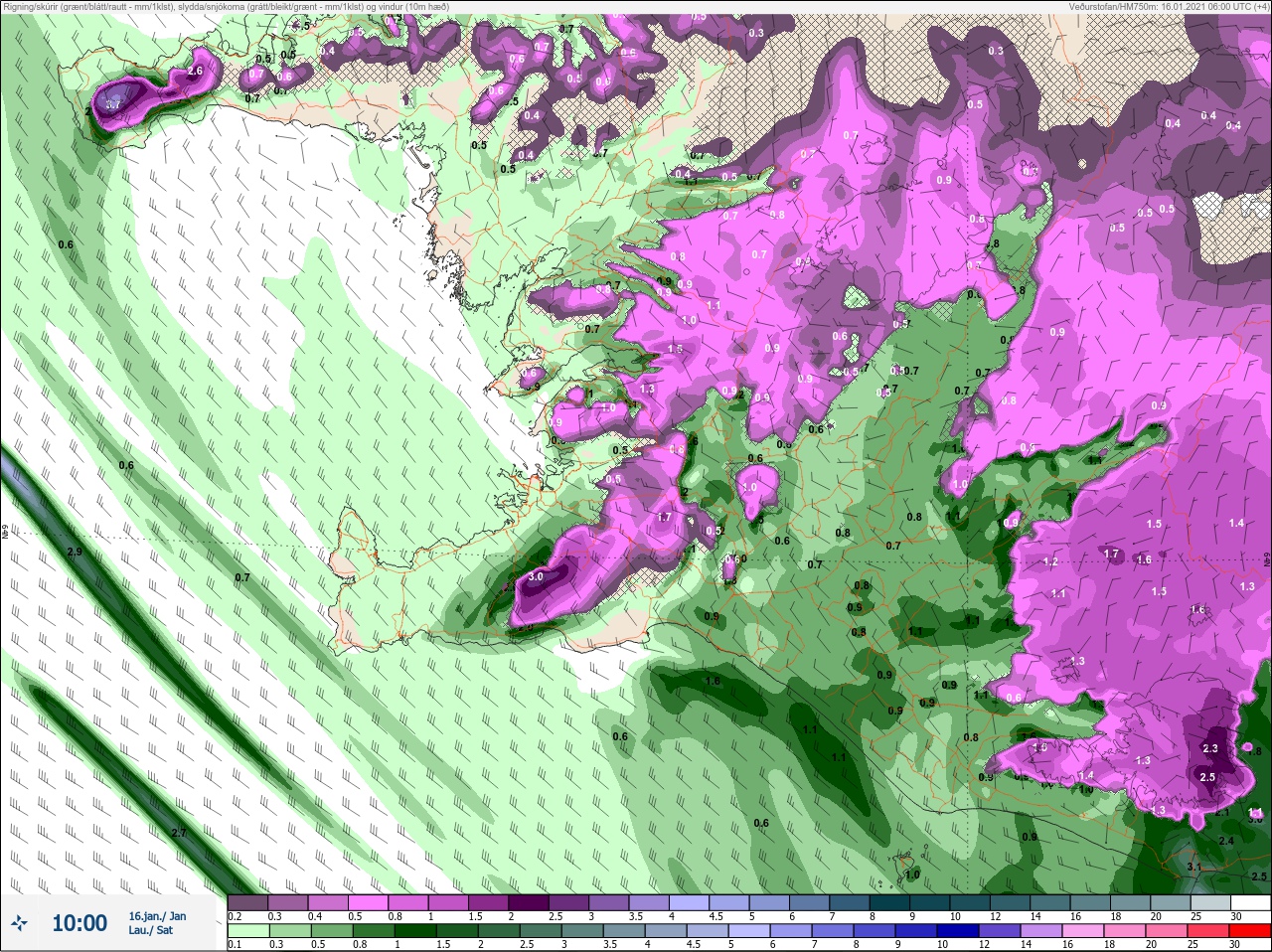Select top legend pink swatch between 0.5 and 0.8
The image size is (1272, 952).
pyautogui.click(x=368, y=903)
